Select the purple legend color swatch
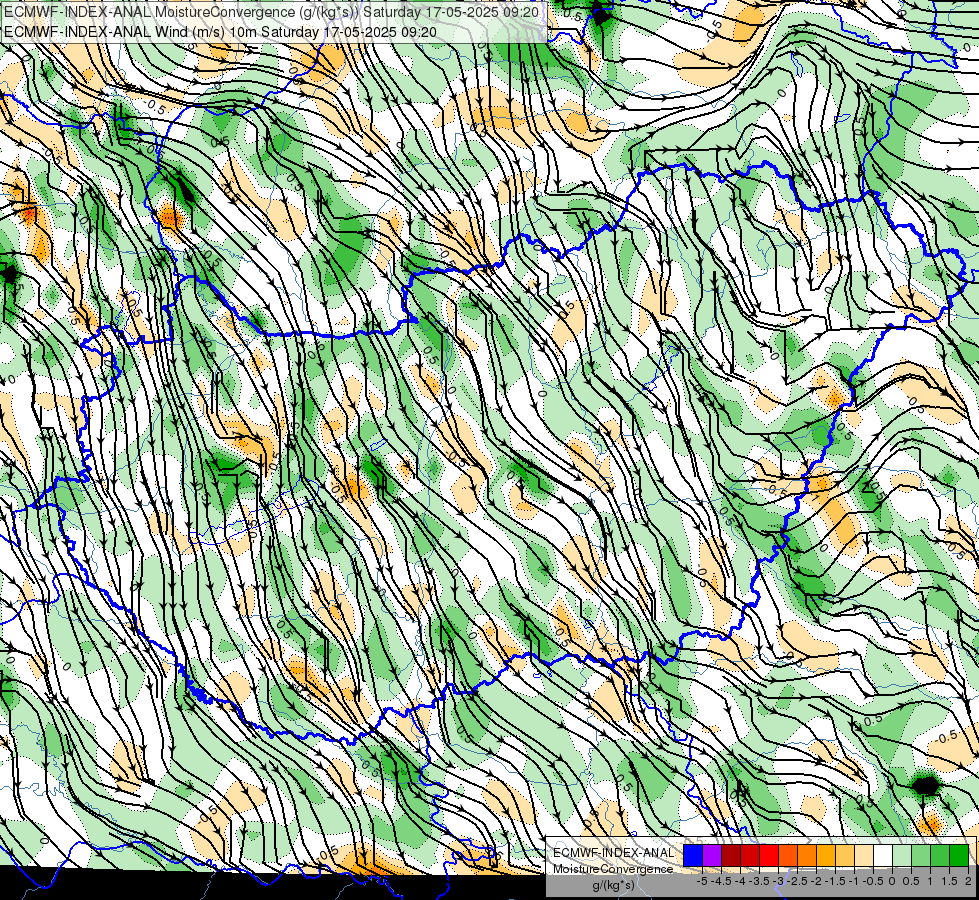979x900 pixels. click(712, 856)
